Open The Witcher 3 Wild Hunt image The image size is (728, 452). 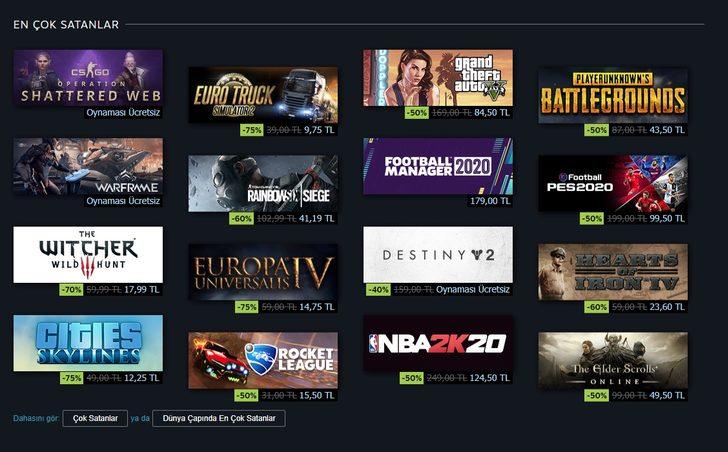(x=88, y=255)
